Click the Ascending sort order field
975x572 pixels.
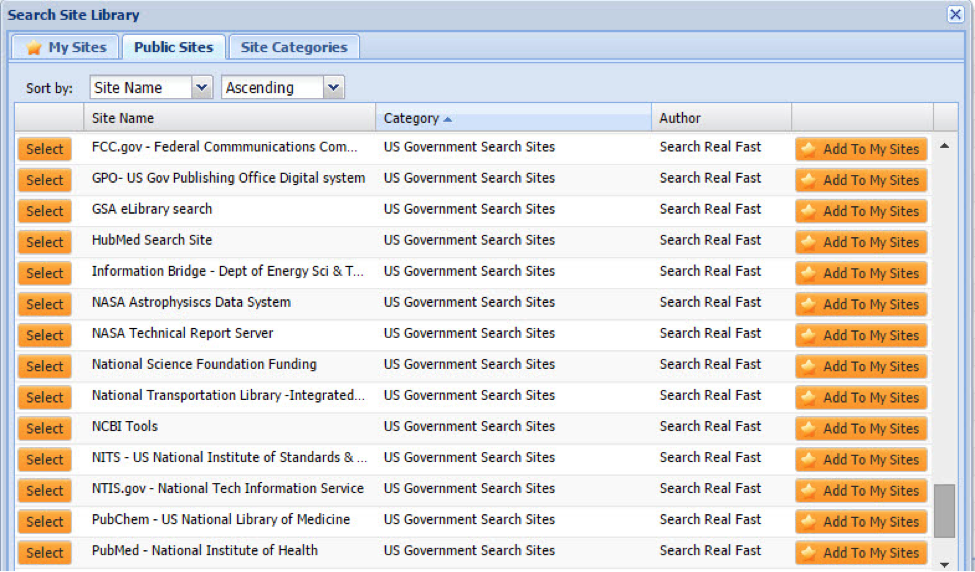(273, 88)
